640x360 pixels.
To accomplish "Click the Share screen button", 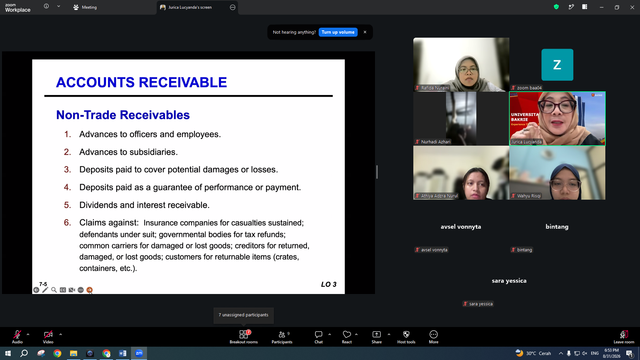I will 376,337.
